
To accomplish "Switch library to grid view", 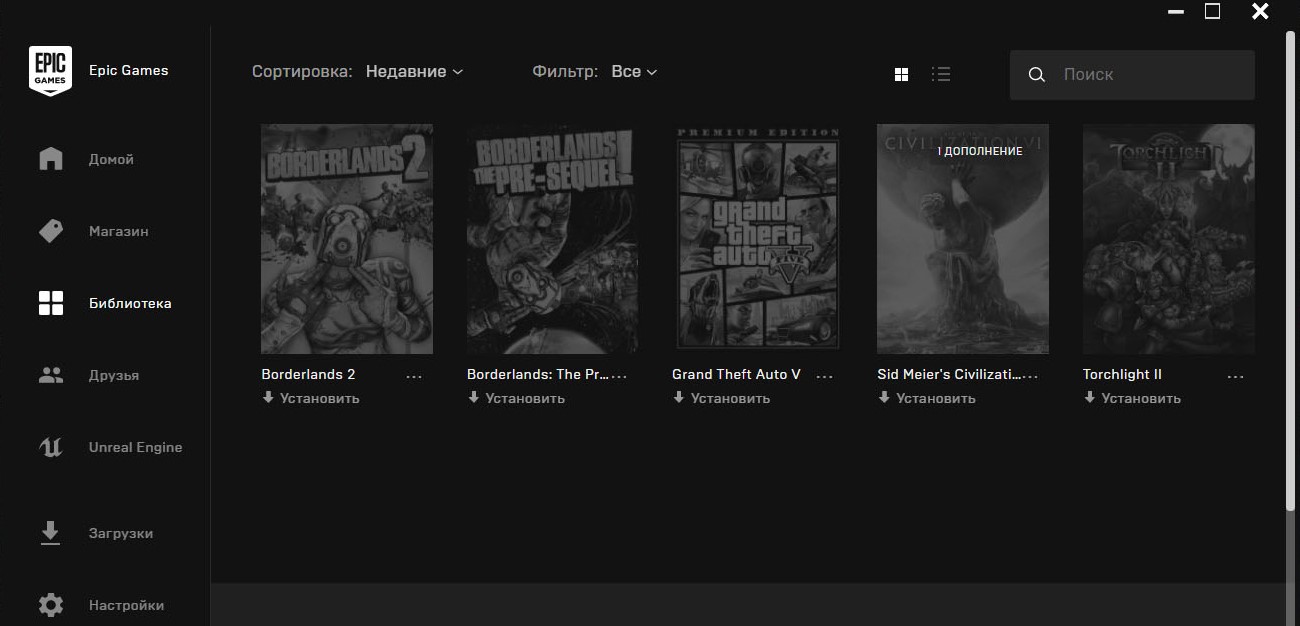I will [901, 74].
